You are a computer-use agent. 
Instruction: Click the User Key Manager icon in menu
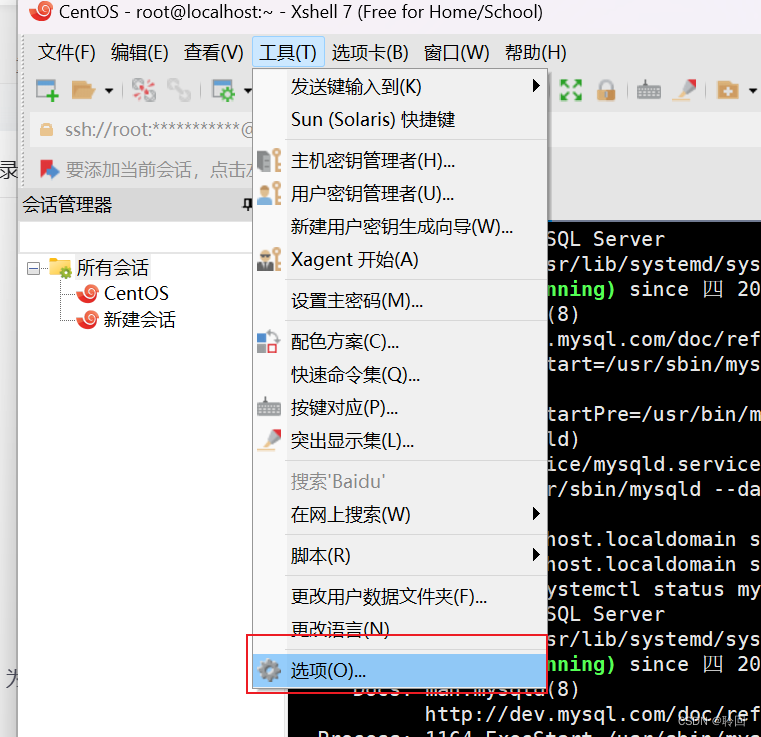point(269,193)
